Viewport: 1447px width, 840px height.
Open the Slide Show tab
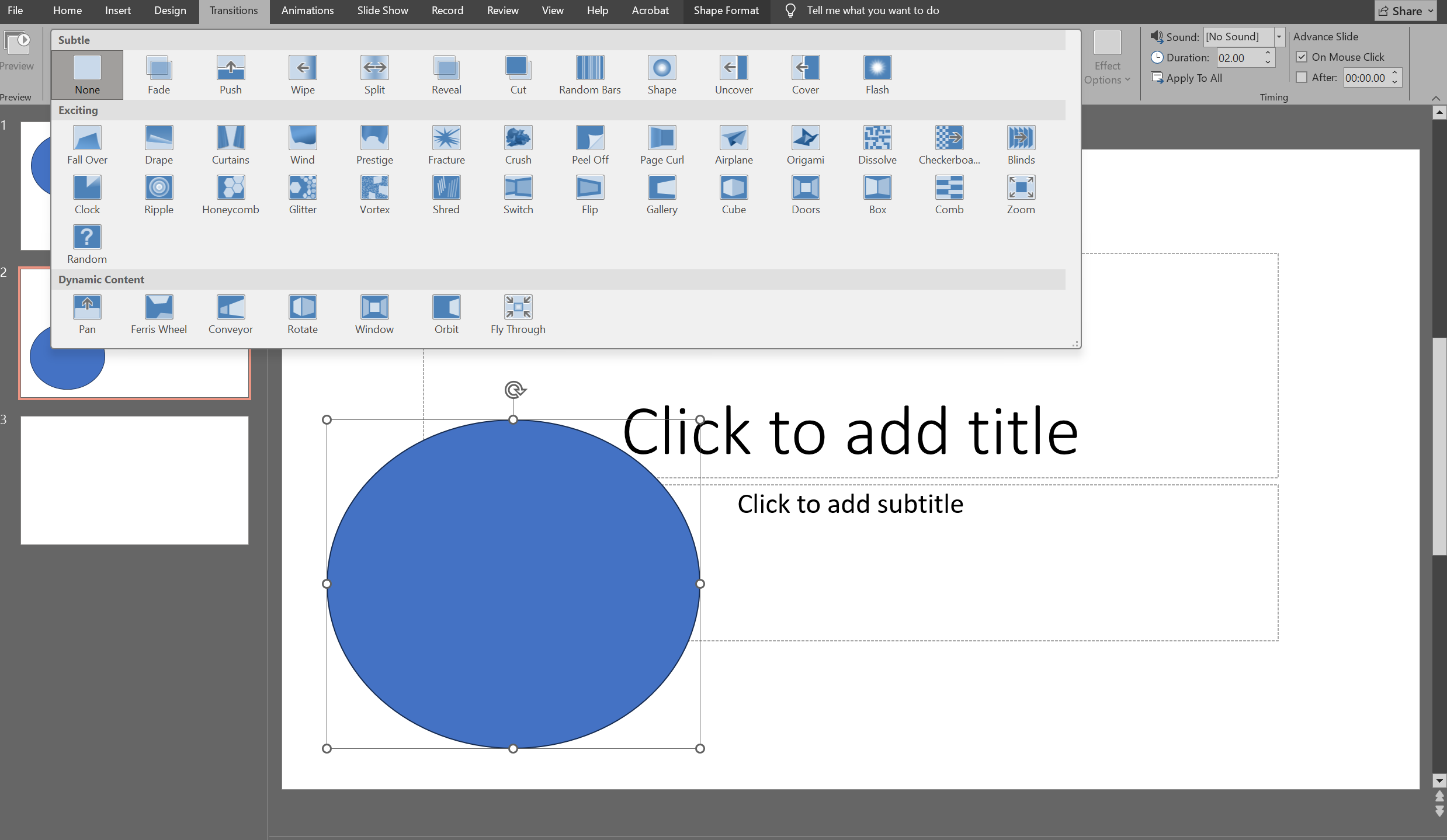[x=382, y=11]
